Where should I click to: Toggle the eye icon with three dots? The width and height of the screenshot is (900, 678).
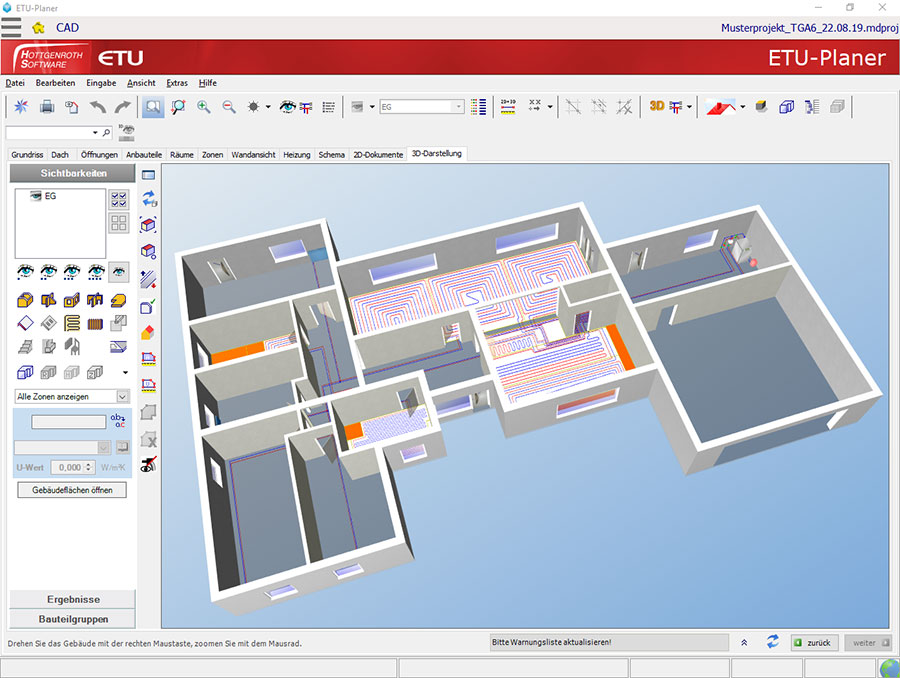(72, 272)
